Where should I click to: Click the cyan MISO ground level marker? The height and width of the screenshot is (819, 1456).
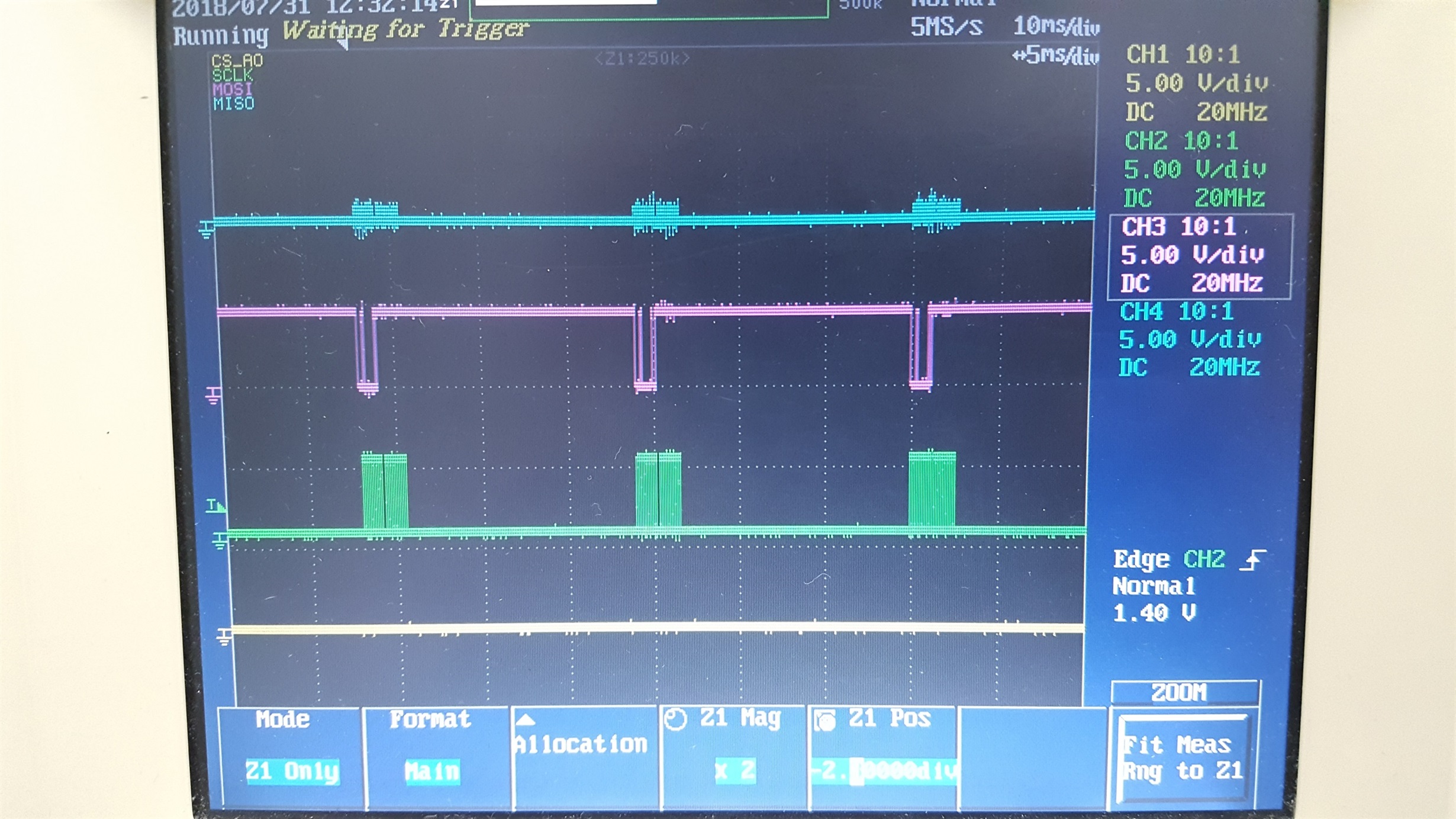[206, 229]
